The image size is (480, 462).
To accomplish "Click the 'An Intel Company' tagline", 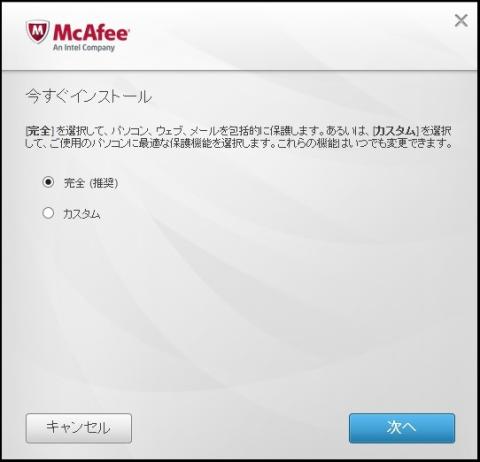I will (84, 47).
